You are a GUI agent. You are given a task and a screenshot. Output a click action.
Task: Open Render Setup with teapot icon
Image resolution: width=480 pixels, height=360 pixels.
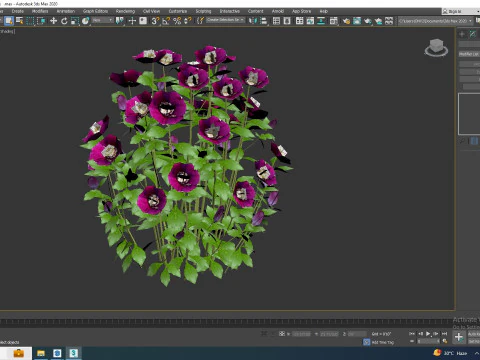(346, 21)
